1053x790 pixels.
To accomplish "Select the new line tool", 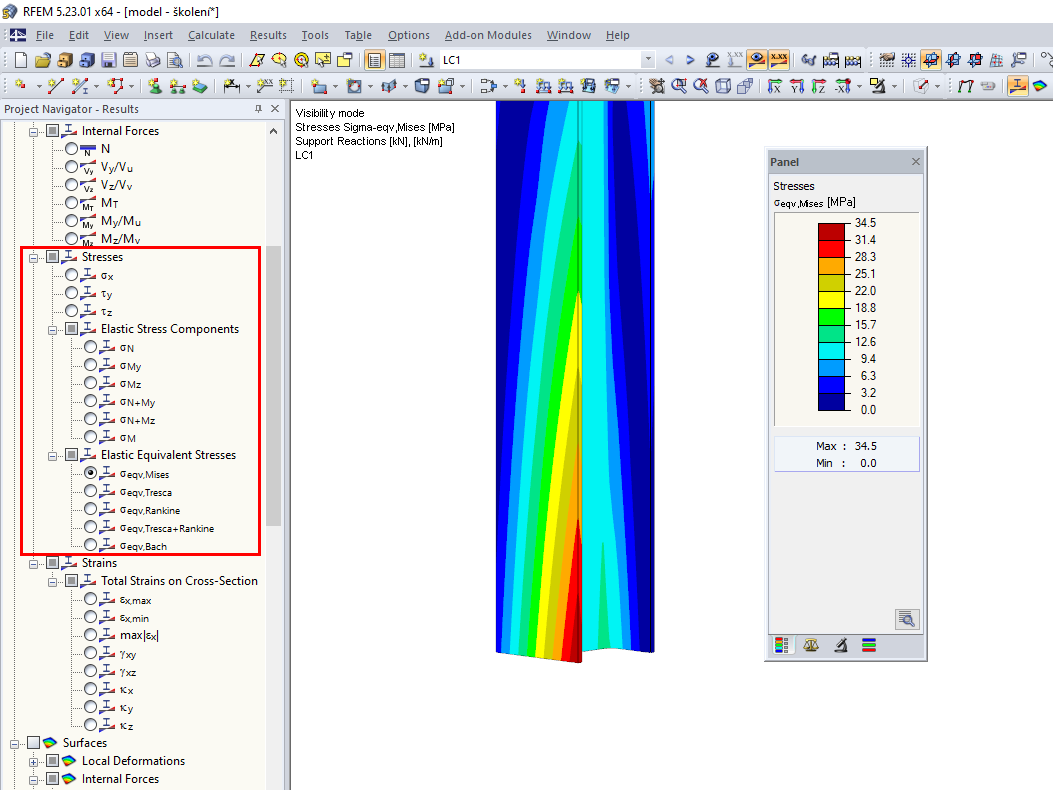I will click(x=55, y=85).
